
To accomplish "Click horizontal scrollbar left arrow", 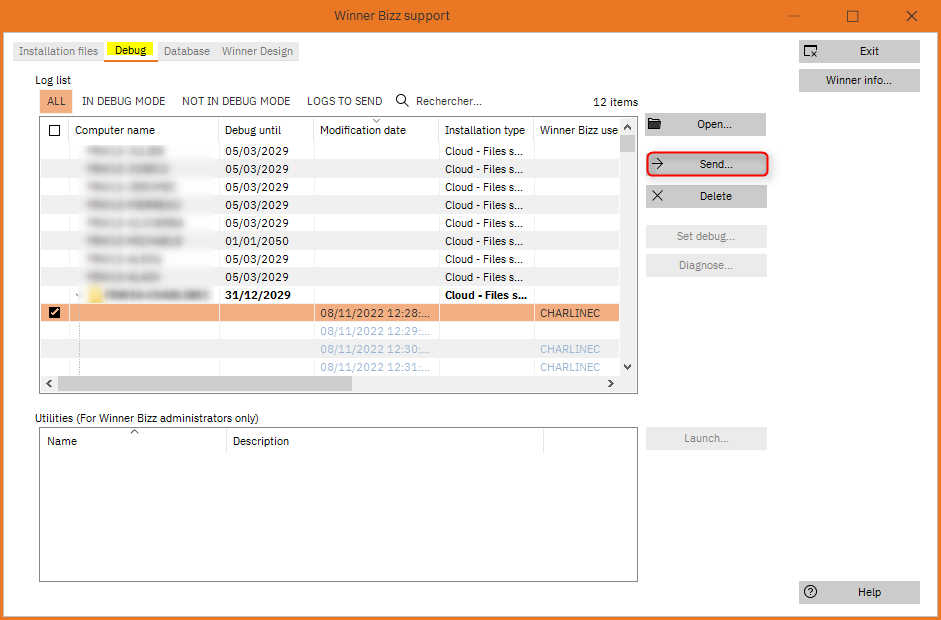I will pos(49,383).
